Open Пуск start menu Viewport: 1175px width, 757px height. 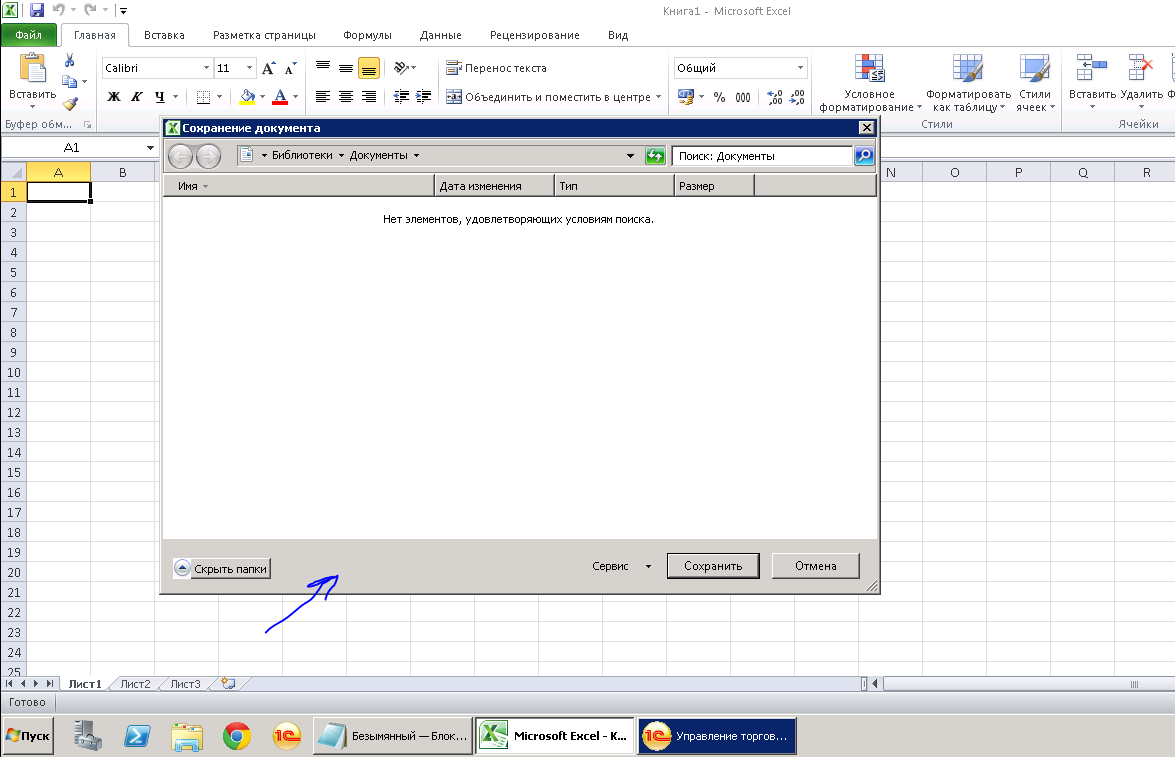28,736
